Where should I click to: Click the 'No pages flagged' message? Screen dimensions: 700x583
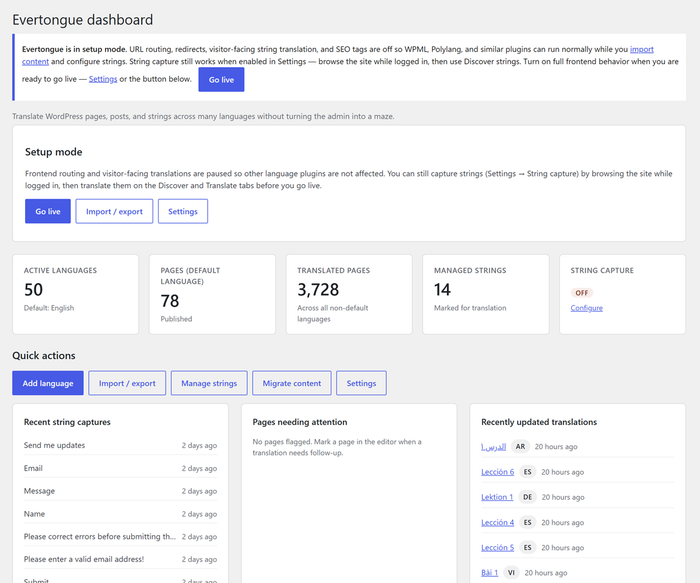tap(337, 447)
